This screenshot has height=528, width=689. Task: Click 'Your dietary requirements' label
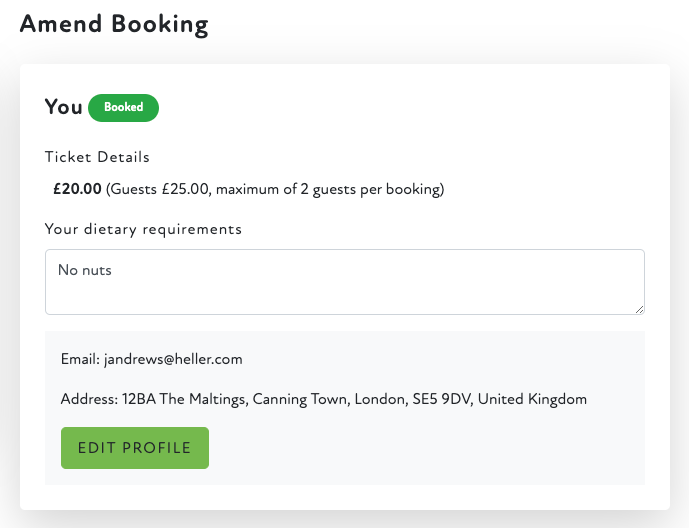[143, 229]
